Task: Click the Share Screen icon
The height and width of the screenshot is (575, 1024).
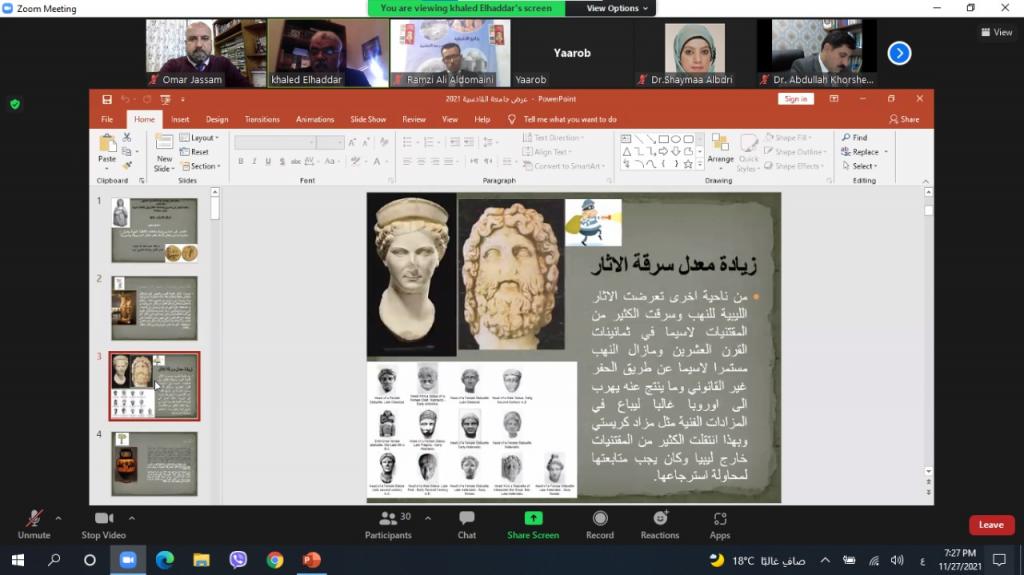Action: tap(533, 518)
